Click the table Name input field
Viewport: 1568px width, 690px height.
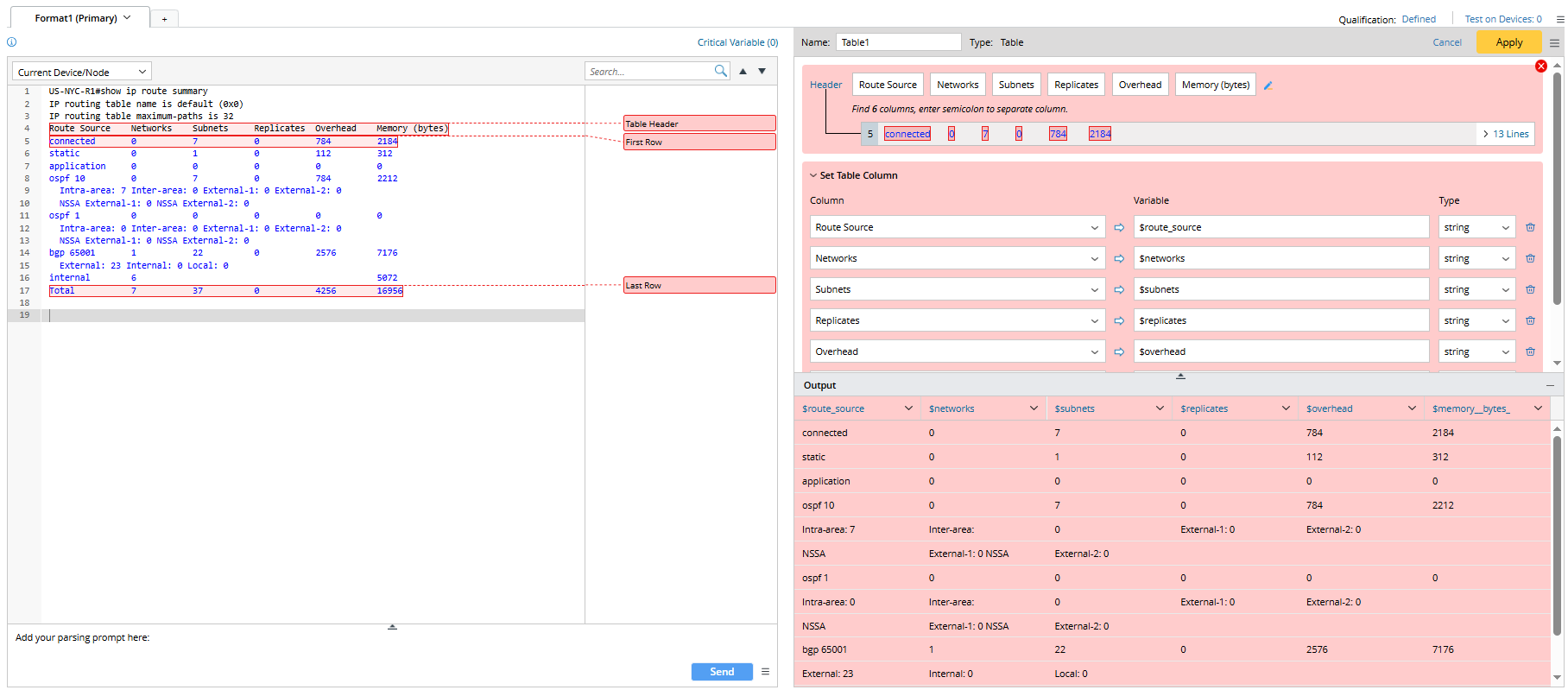point(898,42)
